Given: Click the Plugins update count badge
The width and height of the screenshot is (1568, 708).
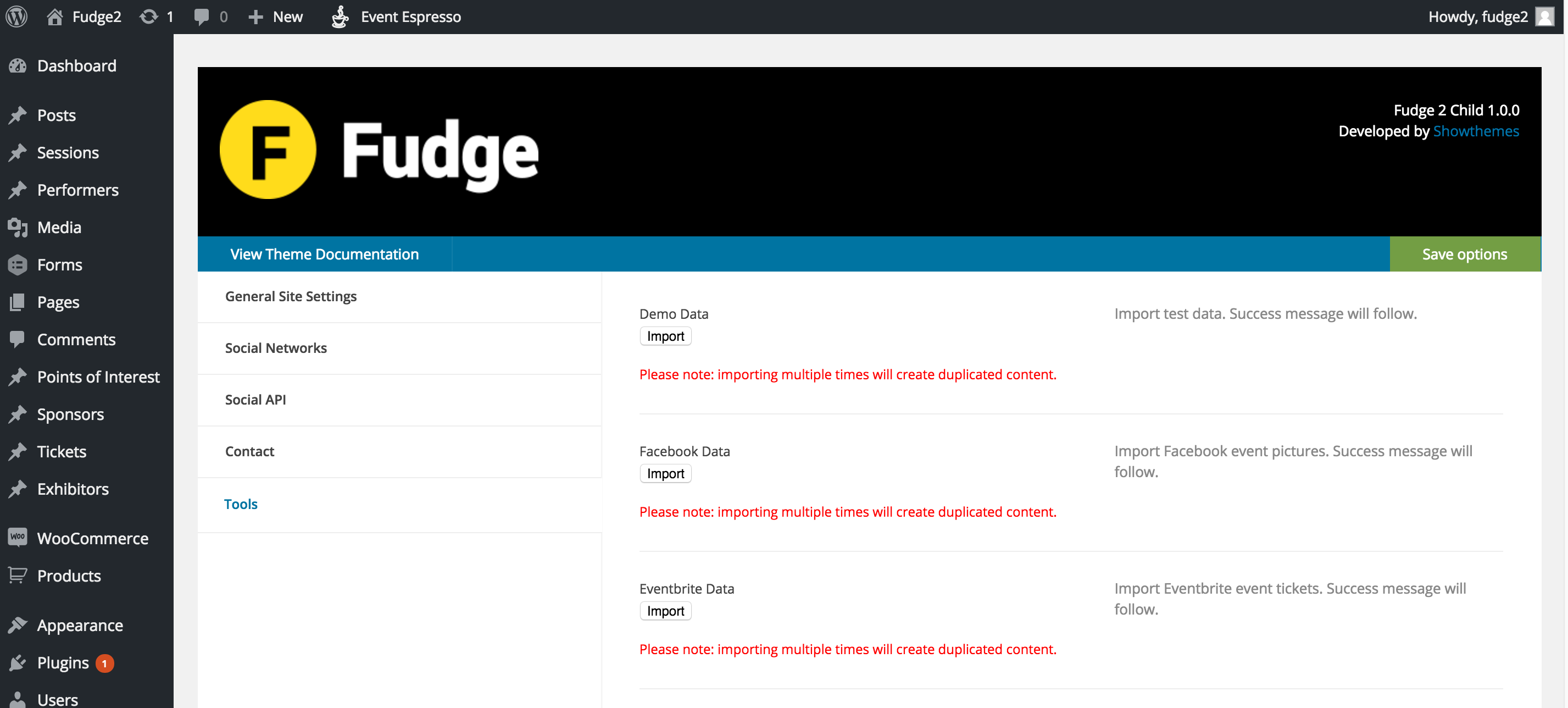Looking at the screenshot, I should [105, 663].
